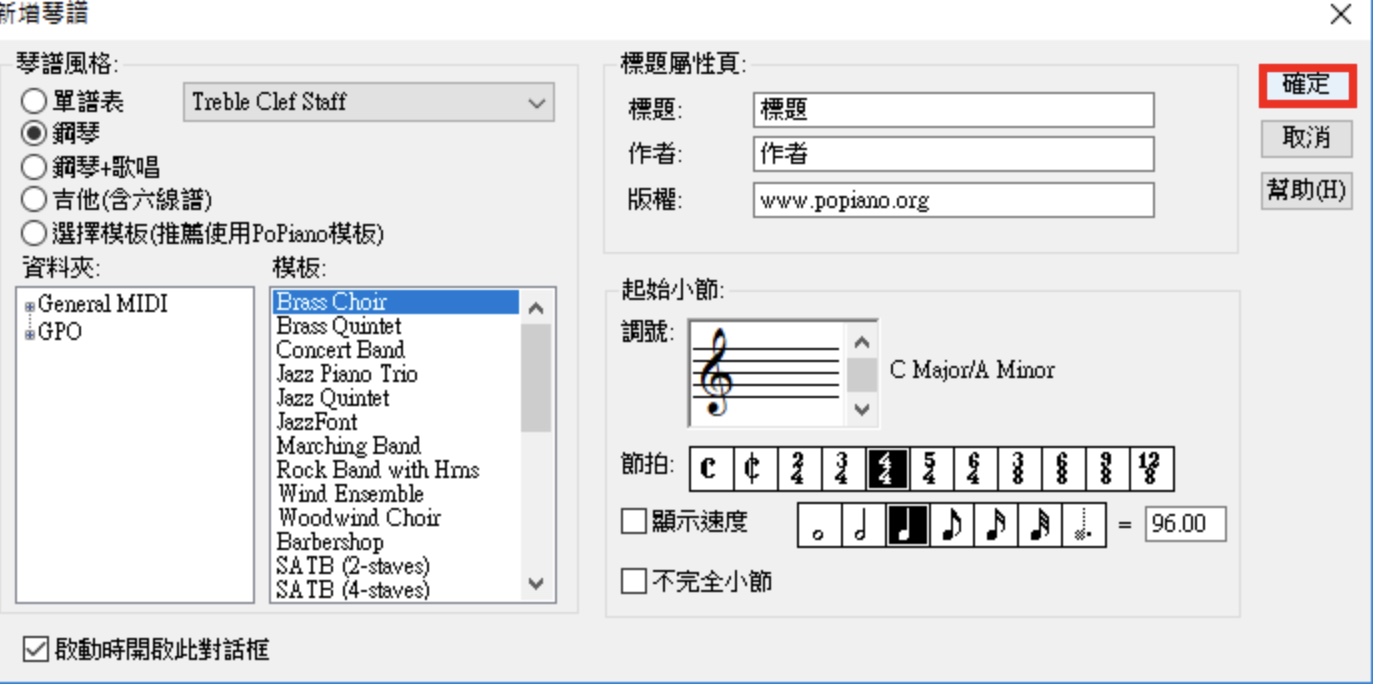Screen dimensions: 1388x694
Task: Click the 標題 input field
Action: point(954,110)
